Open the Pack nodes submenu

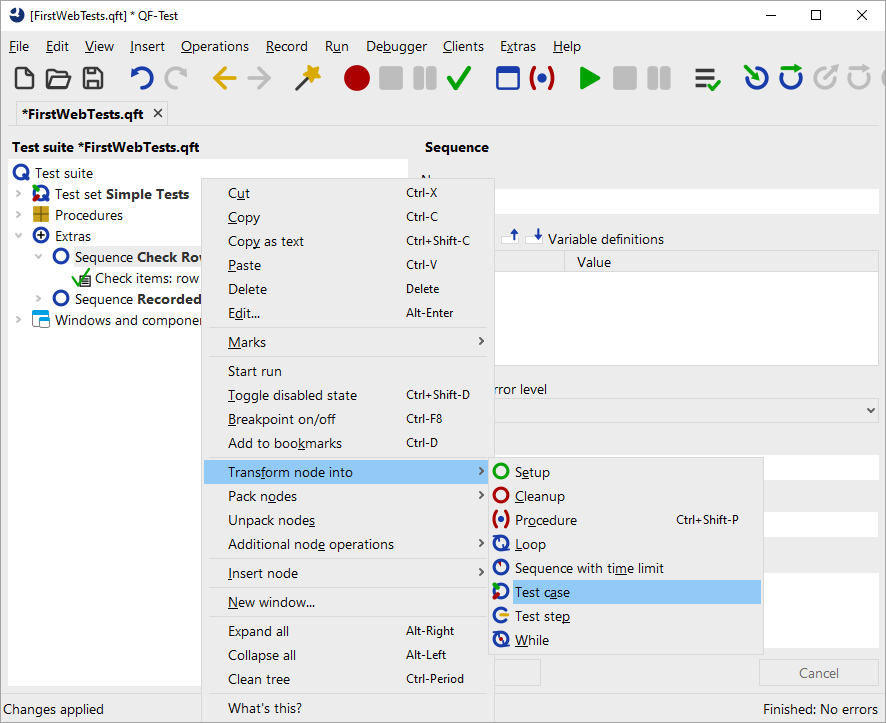[x=348, y=496]
